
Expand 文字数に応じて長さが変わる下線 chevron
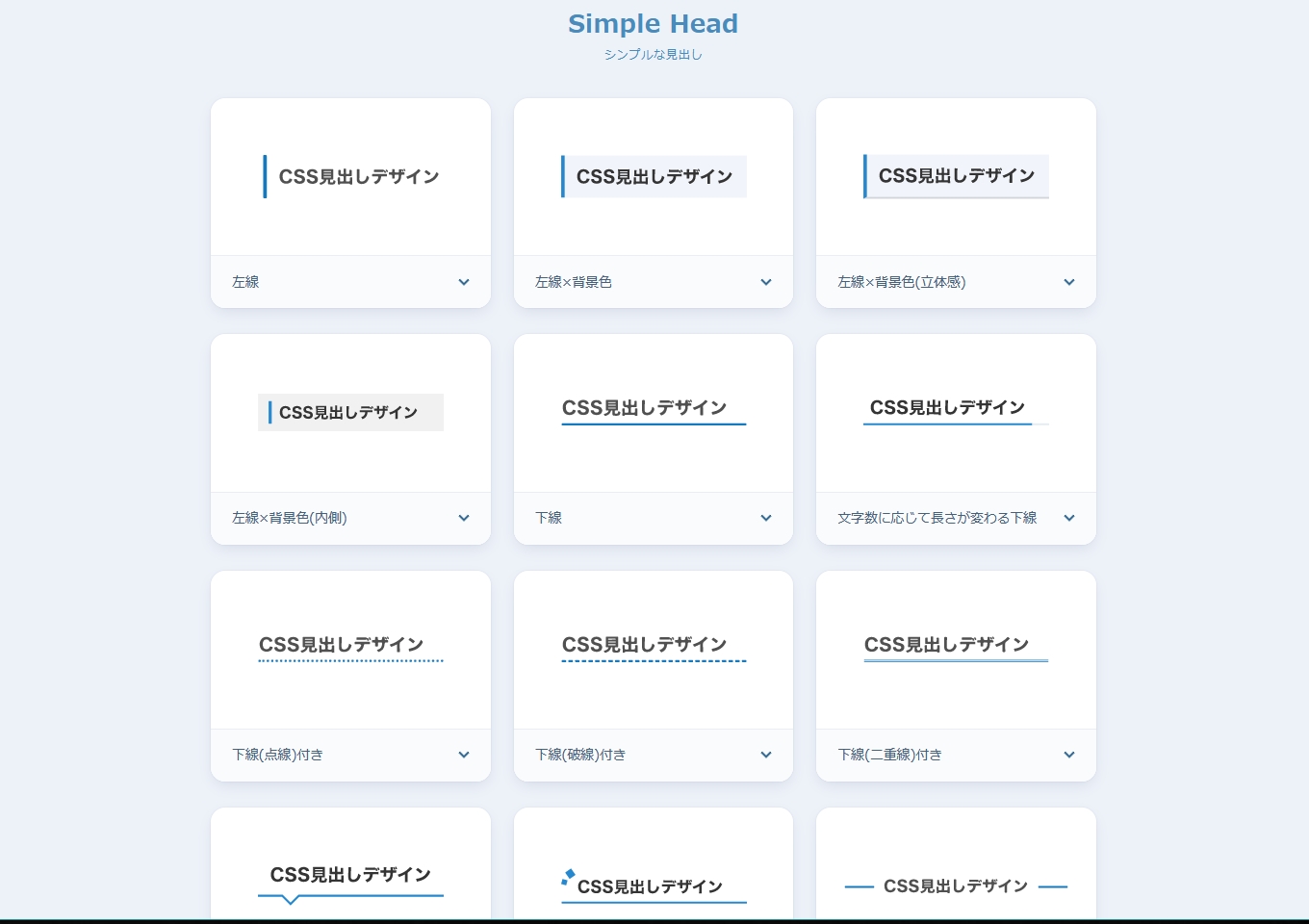[1069, 518]
